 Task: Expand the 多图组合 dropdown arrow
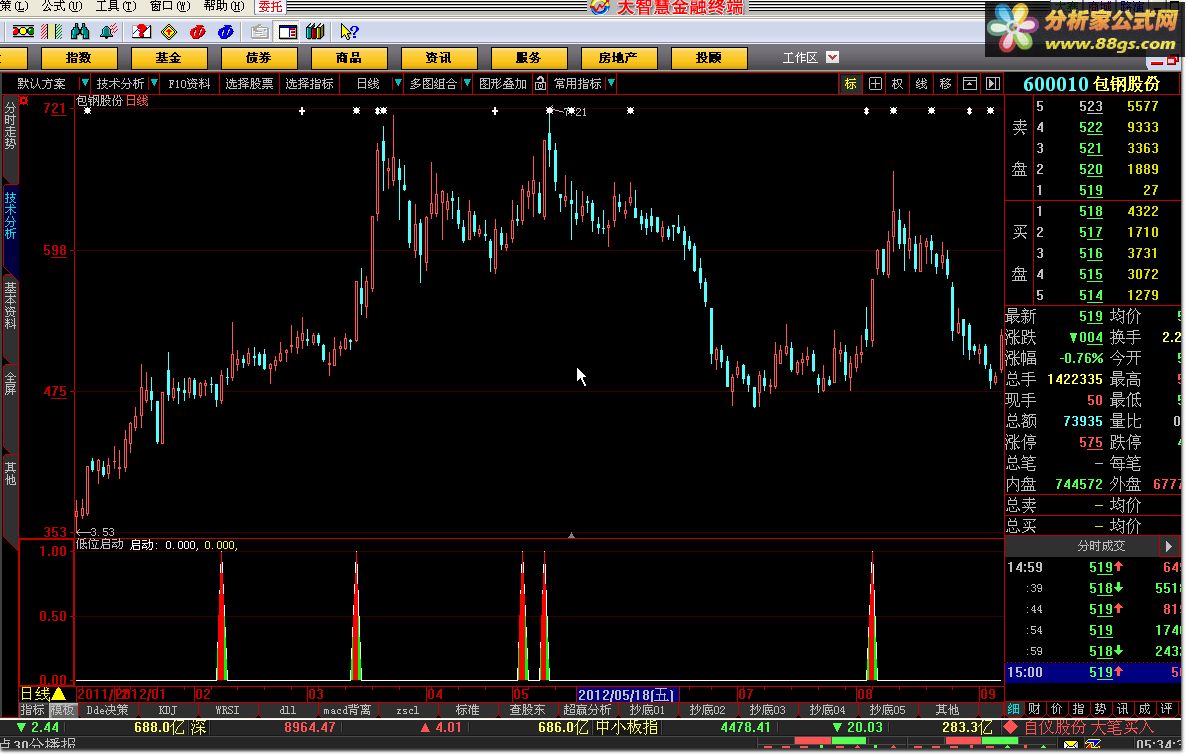pyautogui.click(x=467, y=83)
